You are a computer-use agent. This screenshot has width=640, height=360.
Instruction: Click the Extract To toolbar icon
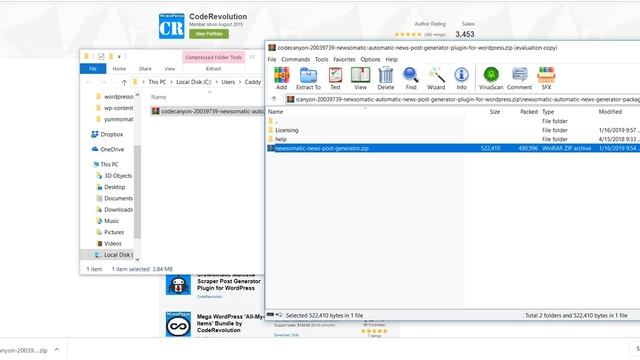point(308,78)
